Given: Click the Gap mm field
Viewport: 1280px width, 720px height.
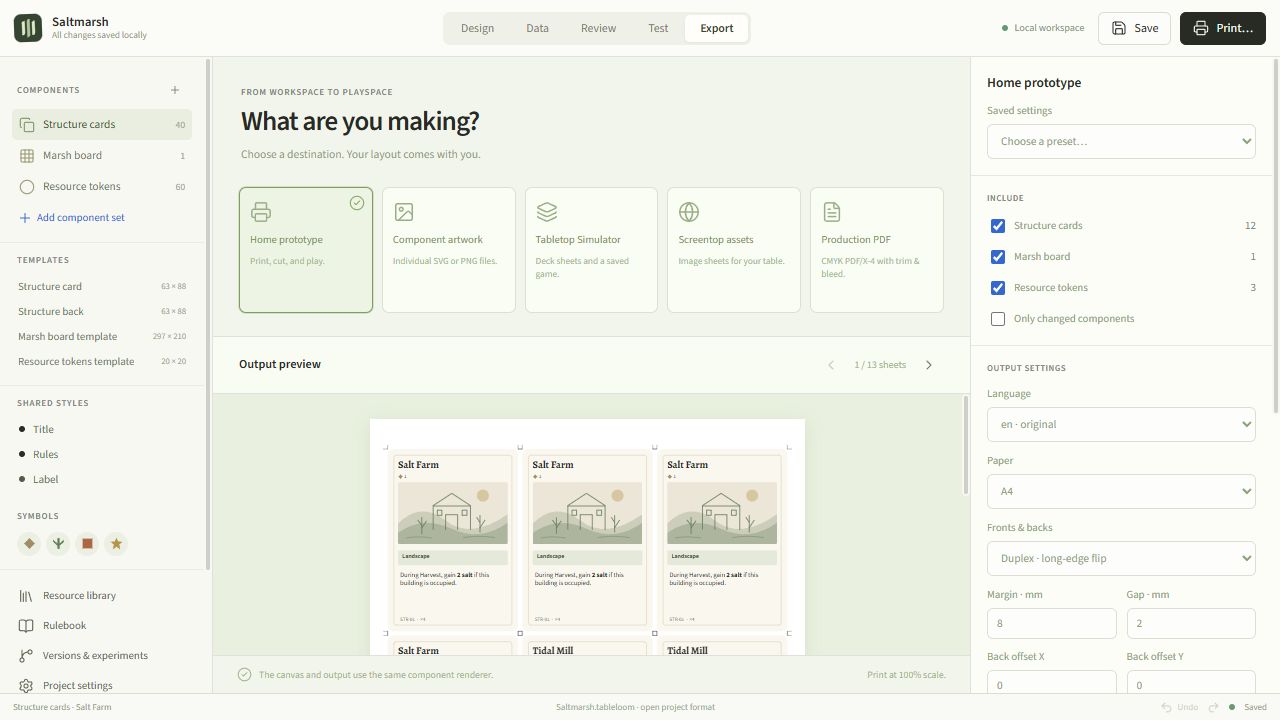Looking at the screenshot, I should 1191,623.
